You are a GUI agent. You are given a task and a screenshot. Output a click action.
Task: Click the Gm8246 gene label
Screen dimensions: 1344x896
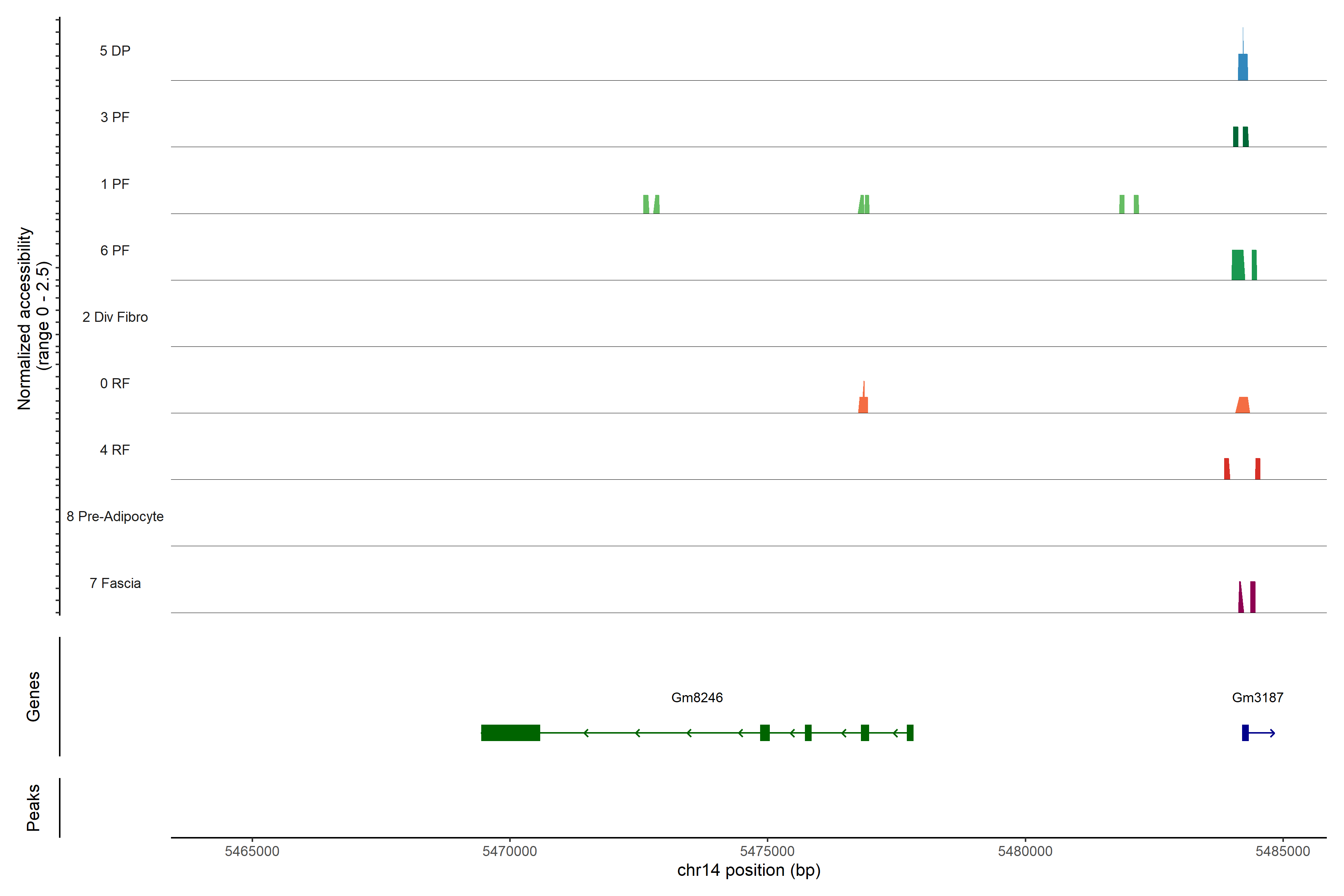(x=697, y=698)
